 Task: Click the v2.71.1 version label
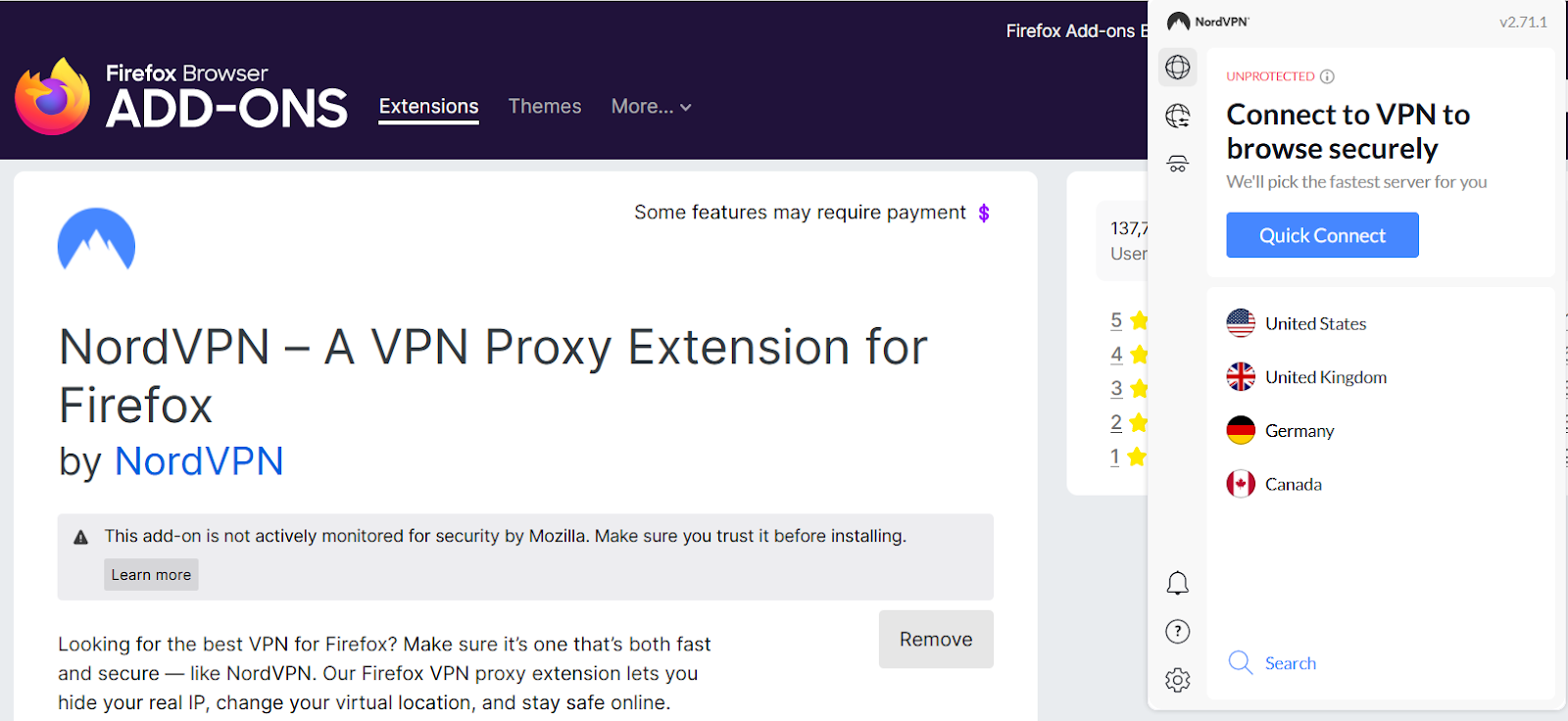point(1523,22)
